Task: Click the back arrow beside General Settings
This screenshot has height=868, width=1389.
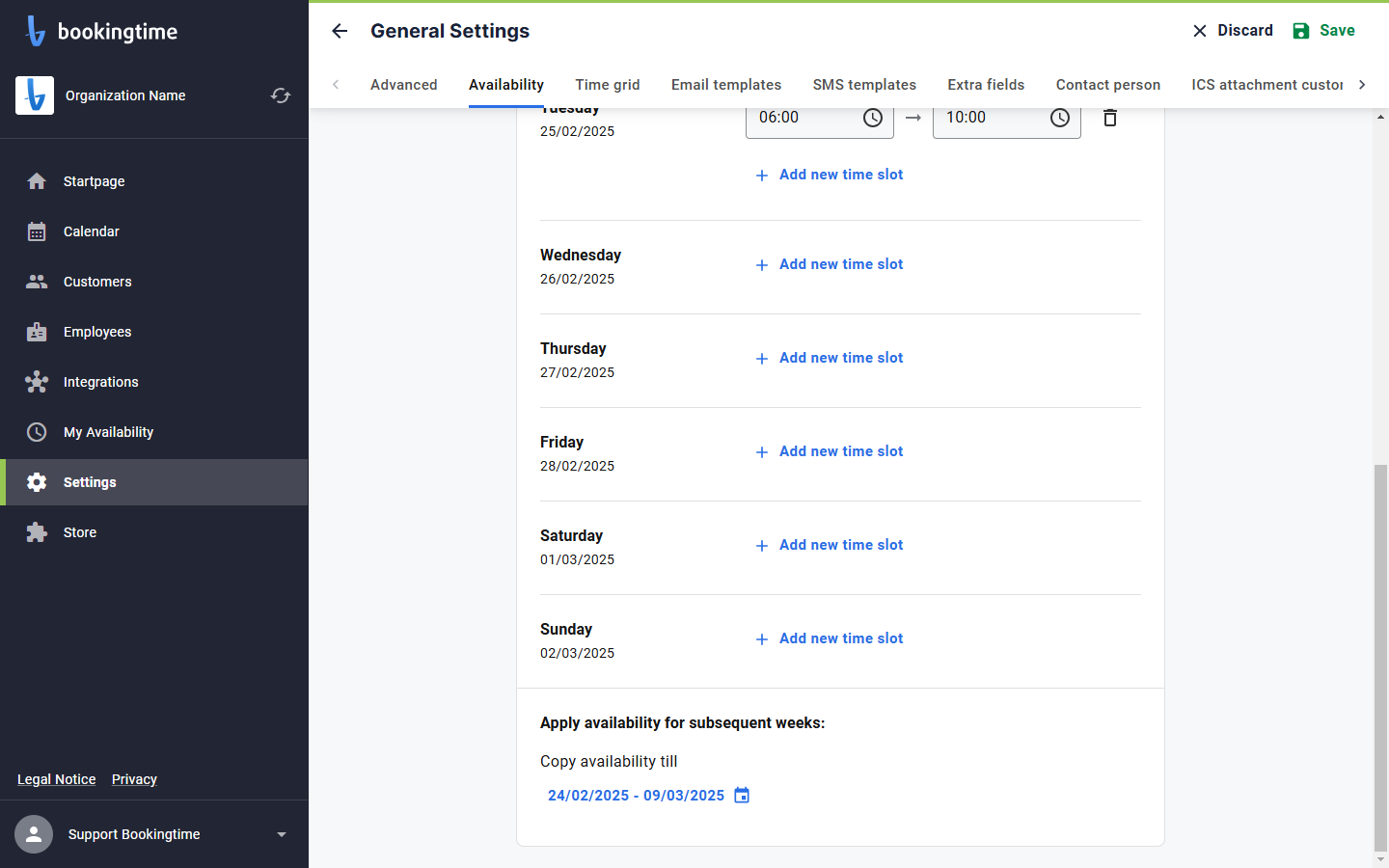Action: click(x=340, y=31)
